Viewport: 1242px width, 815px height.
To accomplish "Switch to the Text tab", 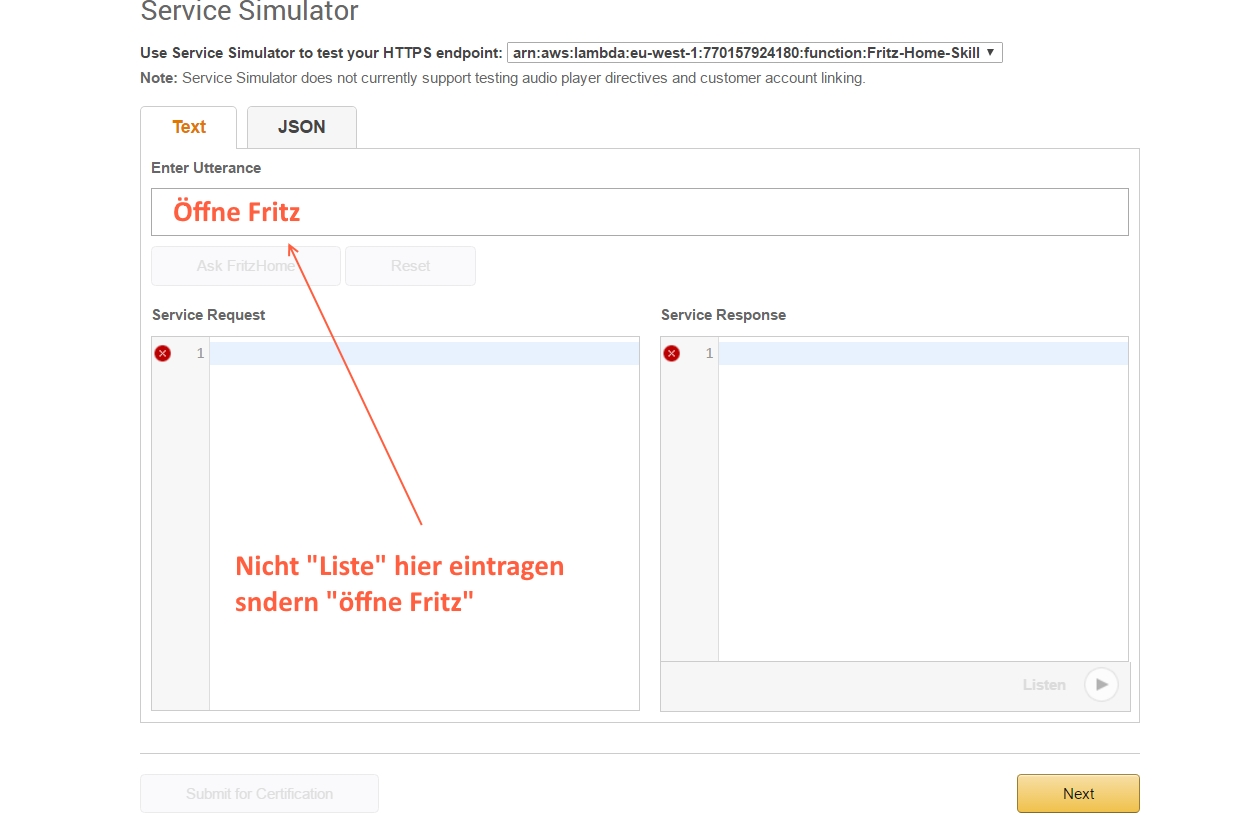I will 189,127.
